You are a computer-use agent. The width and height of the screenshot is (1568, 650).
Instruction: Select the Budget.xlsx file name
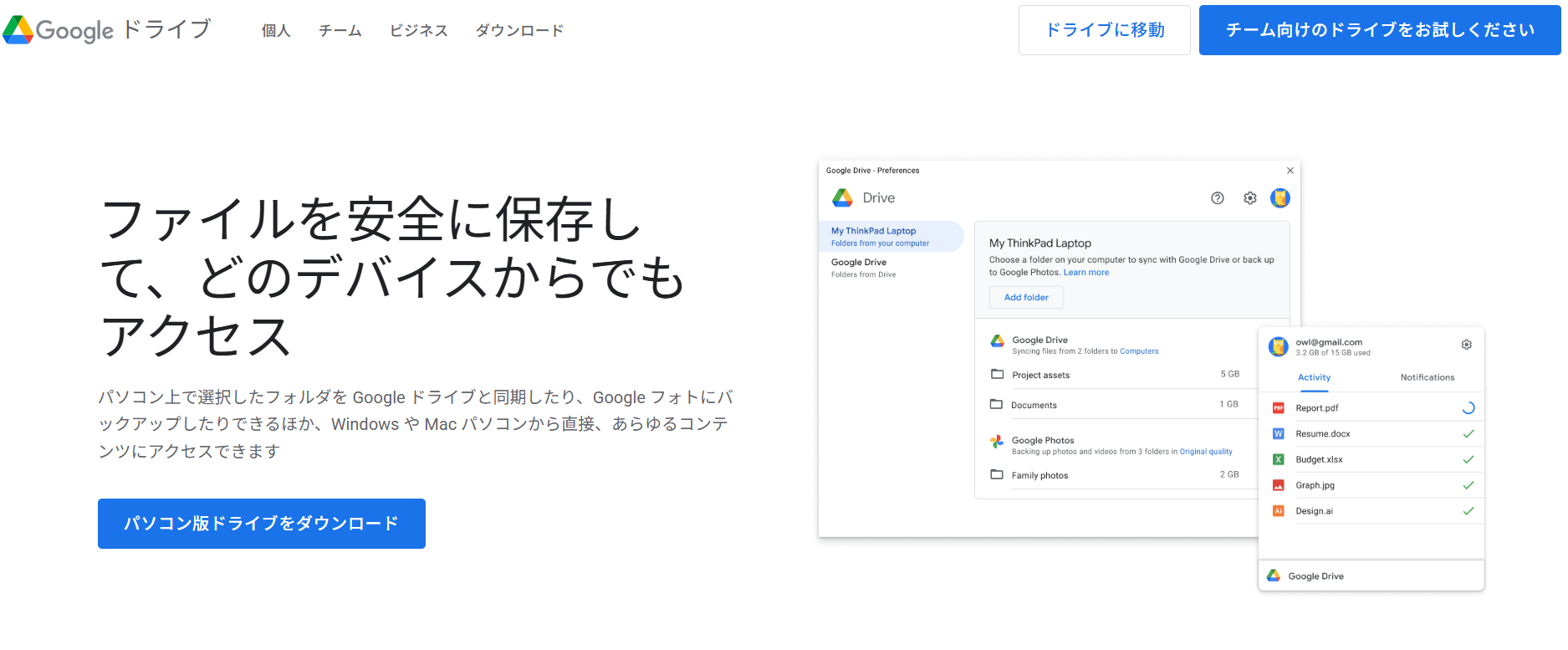pyautogui.click(x=1320, y=460)
